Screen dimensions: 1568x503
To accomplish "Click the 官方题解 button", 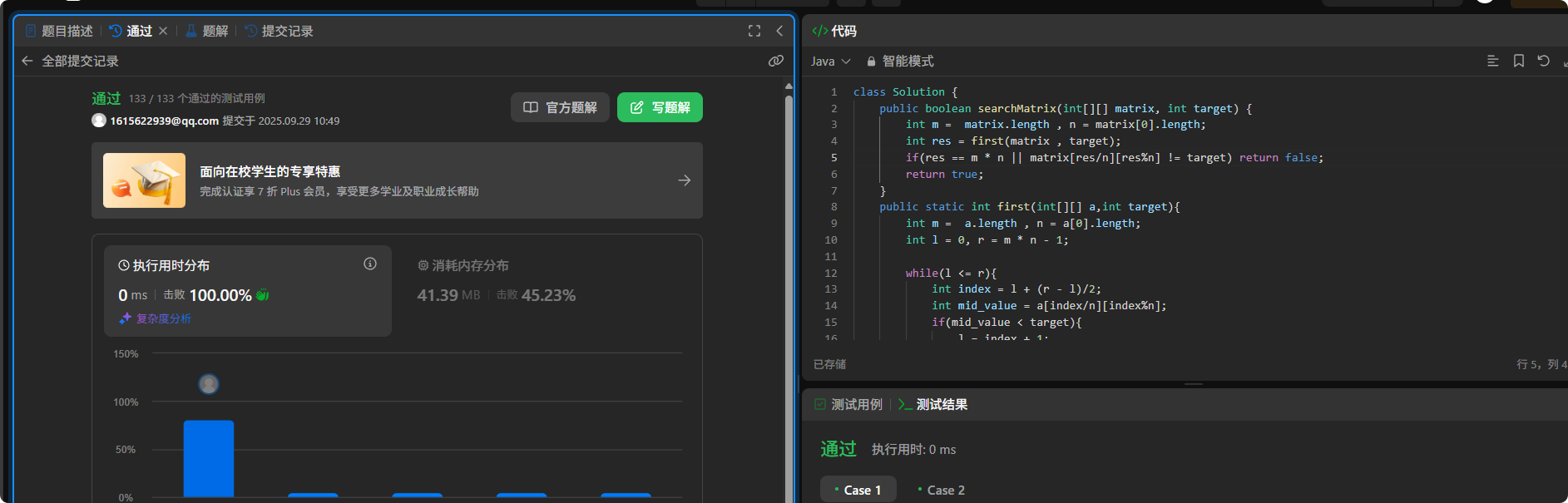I will [x=560, y=107].
